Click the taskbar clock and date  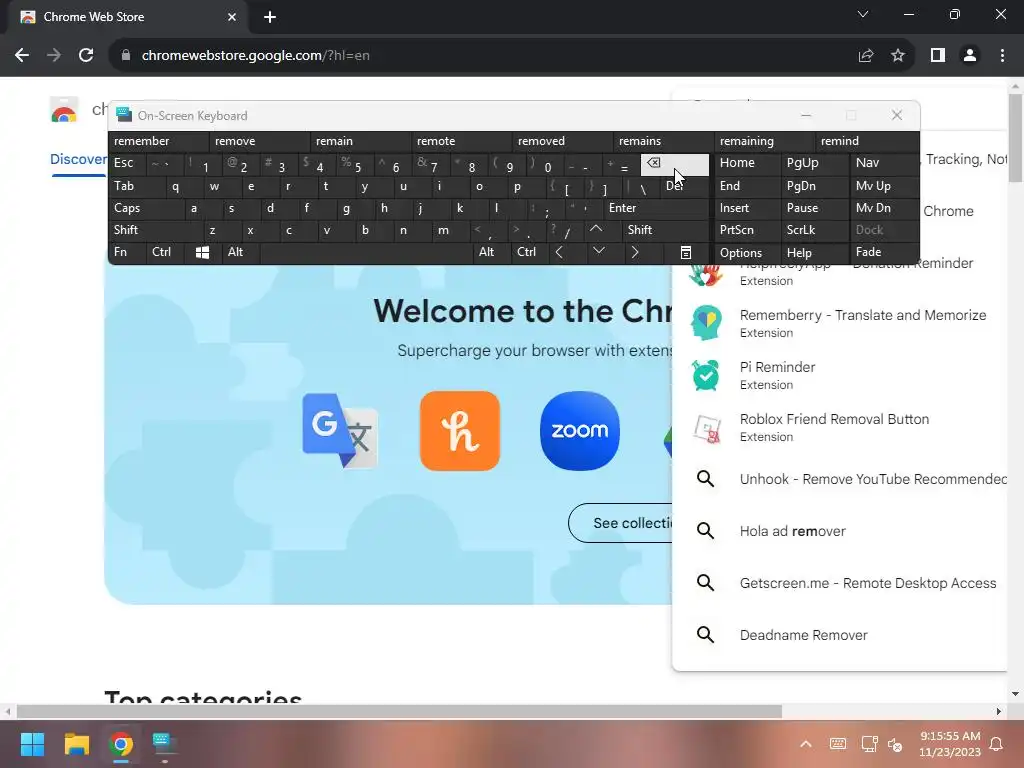click(950, 744)
